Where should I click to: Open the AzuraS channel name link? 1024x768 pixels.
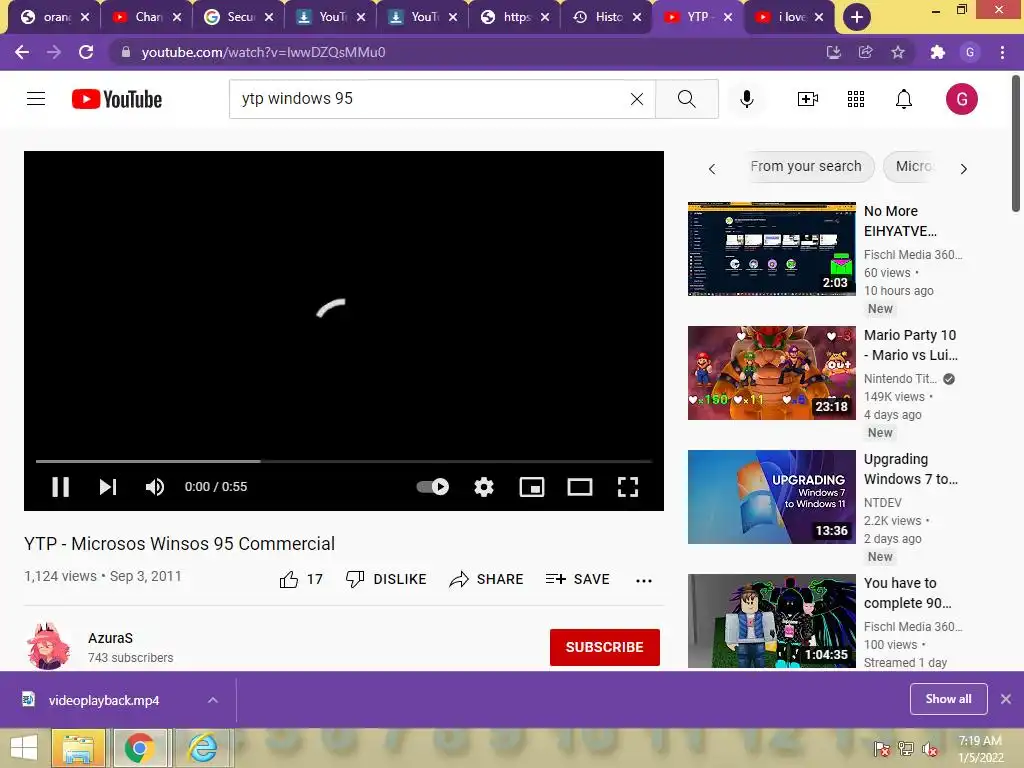(x=110, y=638)
